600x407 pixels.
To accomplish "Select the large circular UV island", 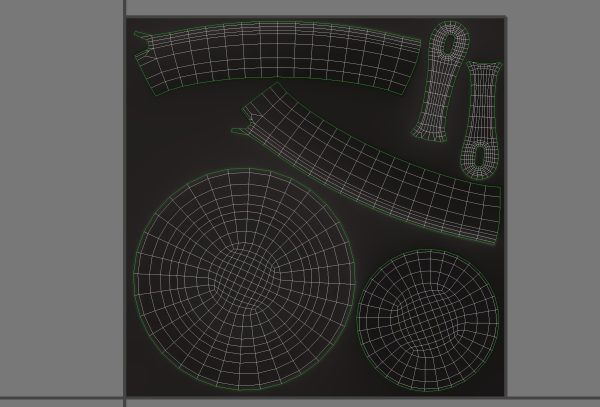I will pos(244,279).
